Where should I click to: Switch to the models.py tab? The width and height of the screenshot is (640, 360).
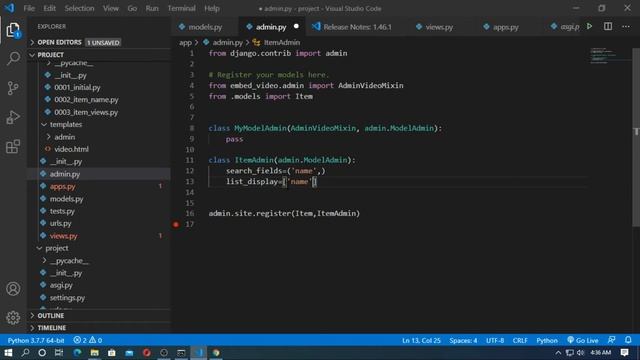pyautogui.click(x=205, y=27)
